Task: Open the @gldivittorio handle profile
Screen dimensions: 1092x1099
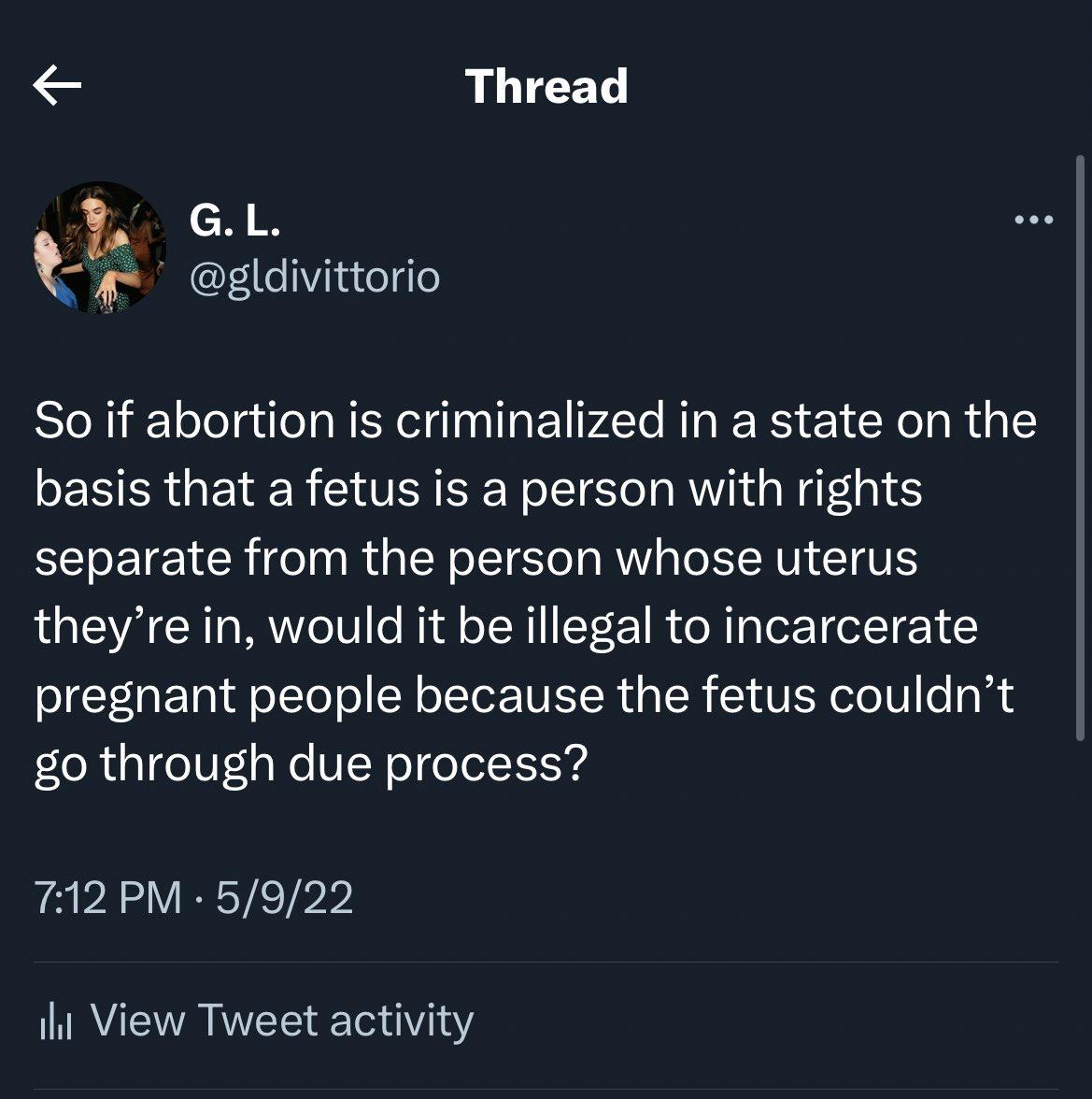Action: tap(315, 278)
